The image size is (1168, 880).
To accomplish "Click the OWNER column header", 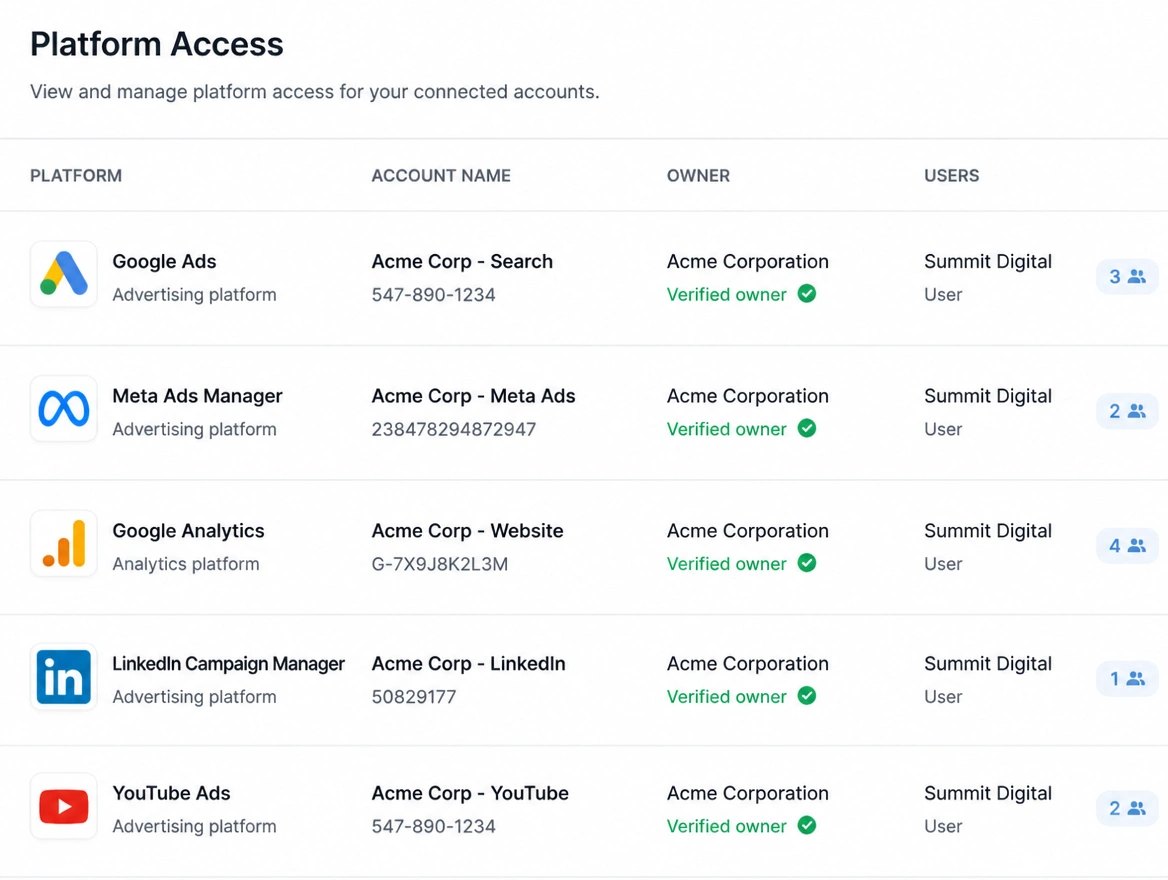I will point(698,176).
